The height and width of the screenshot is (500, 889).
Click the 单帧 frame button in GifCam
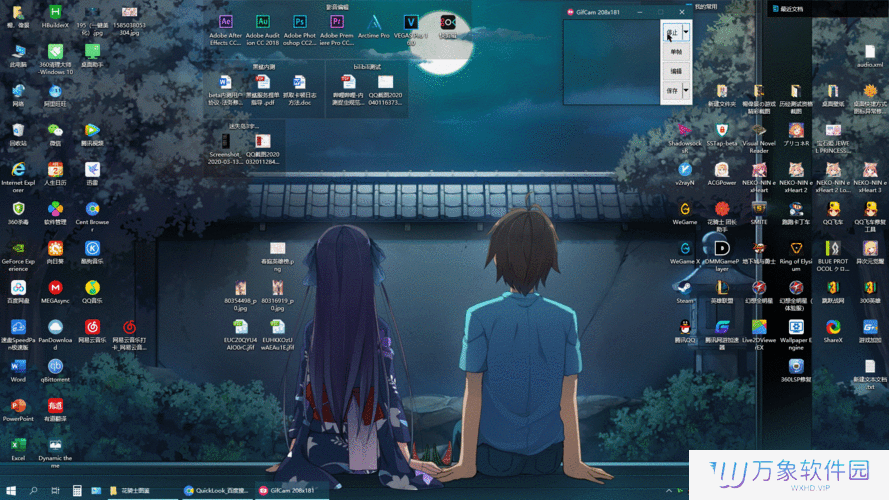click(x=676, y=52)
